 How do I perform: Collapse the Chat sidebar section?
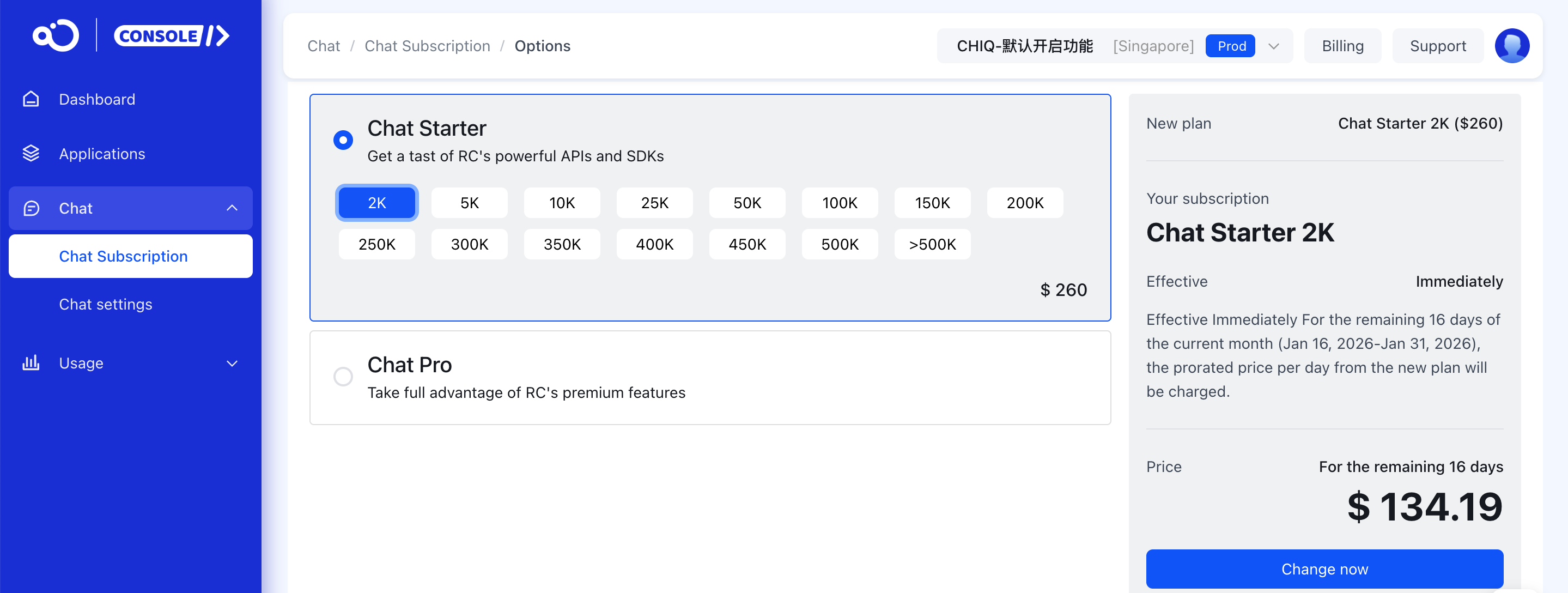232,208
